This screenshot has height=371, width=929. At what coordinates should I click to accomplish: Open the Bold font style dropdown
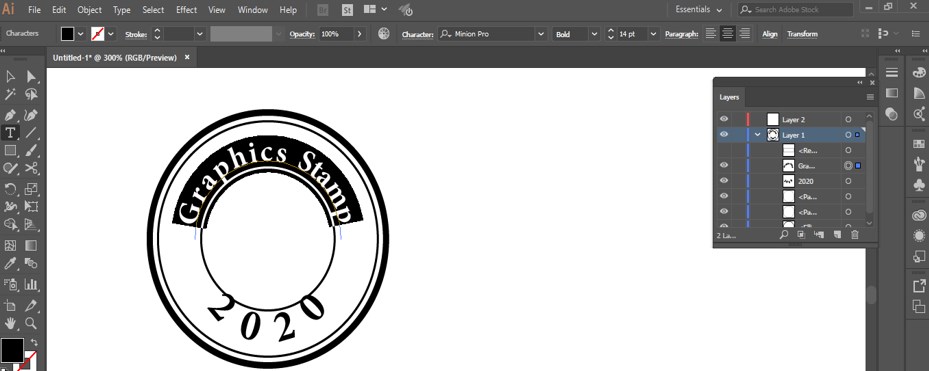(x=594, y=34)
